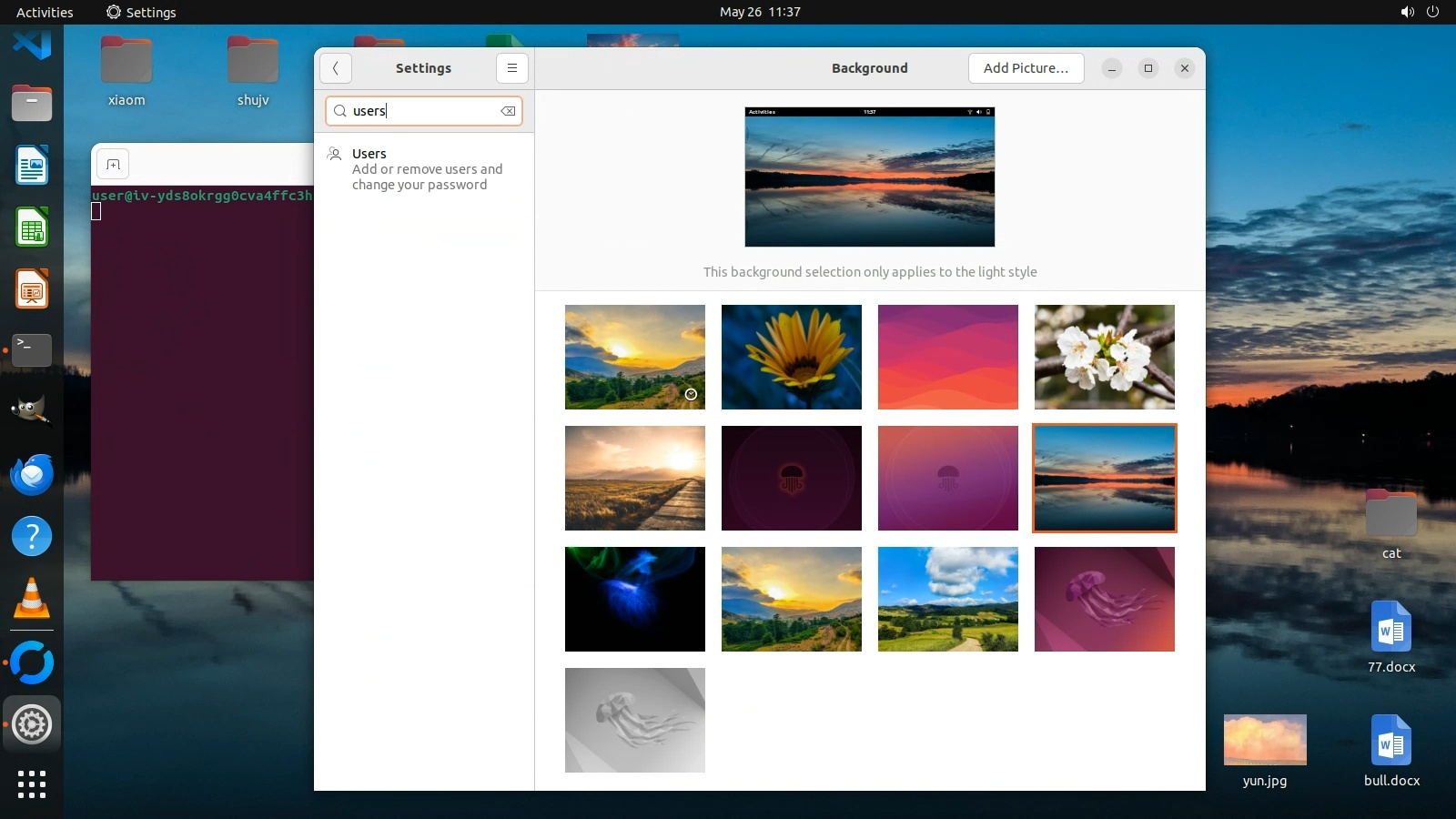Open the system power menu
This screenshot has width=1456, height=819.
click(x=1432, y=12)
